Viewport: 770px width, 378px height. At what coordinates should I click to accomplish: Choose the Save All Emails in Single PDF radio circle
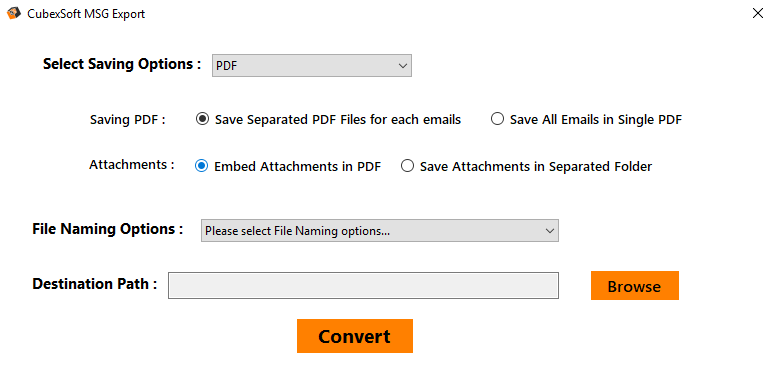pos(497,119)
